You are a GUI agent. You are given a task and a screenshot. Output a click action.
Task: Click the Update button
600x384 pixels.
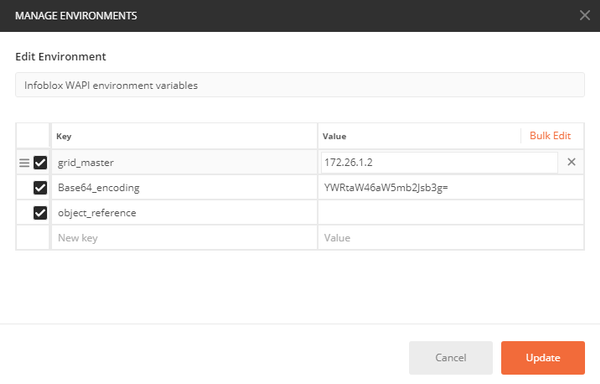click(543, 358)
